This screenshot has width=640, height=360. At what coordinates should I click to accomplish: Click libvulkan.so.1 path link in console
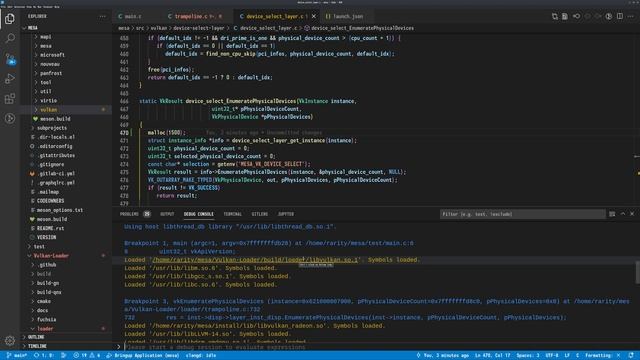pos(255,260)
